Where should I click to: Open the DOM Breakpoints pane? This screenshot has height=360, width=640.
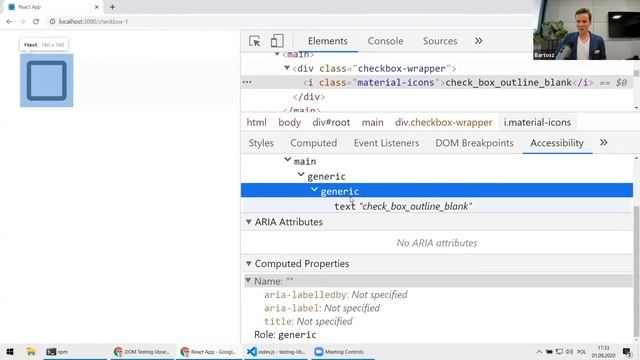coord(474,143)
